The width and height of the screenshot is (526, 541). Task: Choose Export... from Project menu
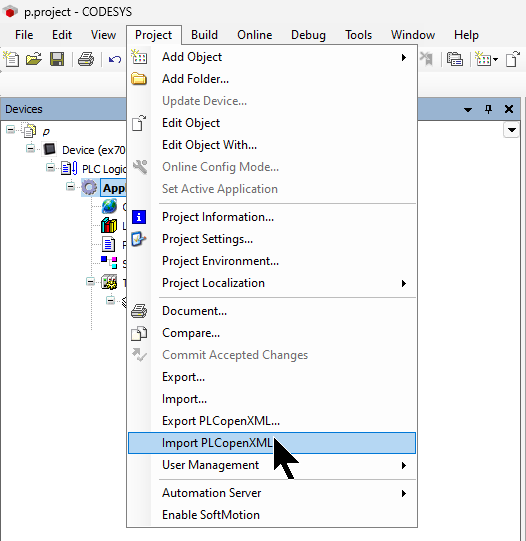pyautogui.click(x=272, y=377)
